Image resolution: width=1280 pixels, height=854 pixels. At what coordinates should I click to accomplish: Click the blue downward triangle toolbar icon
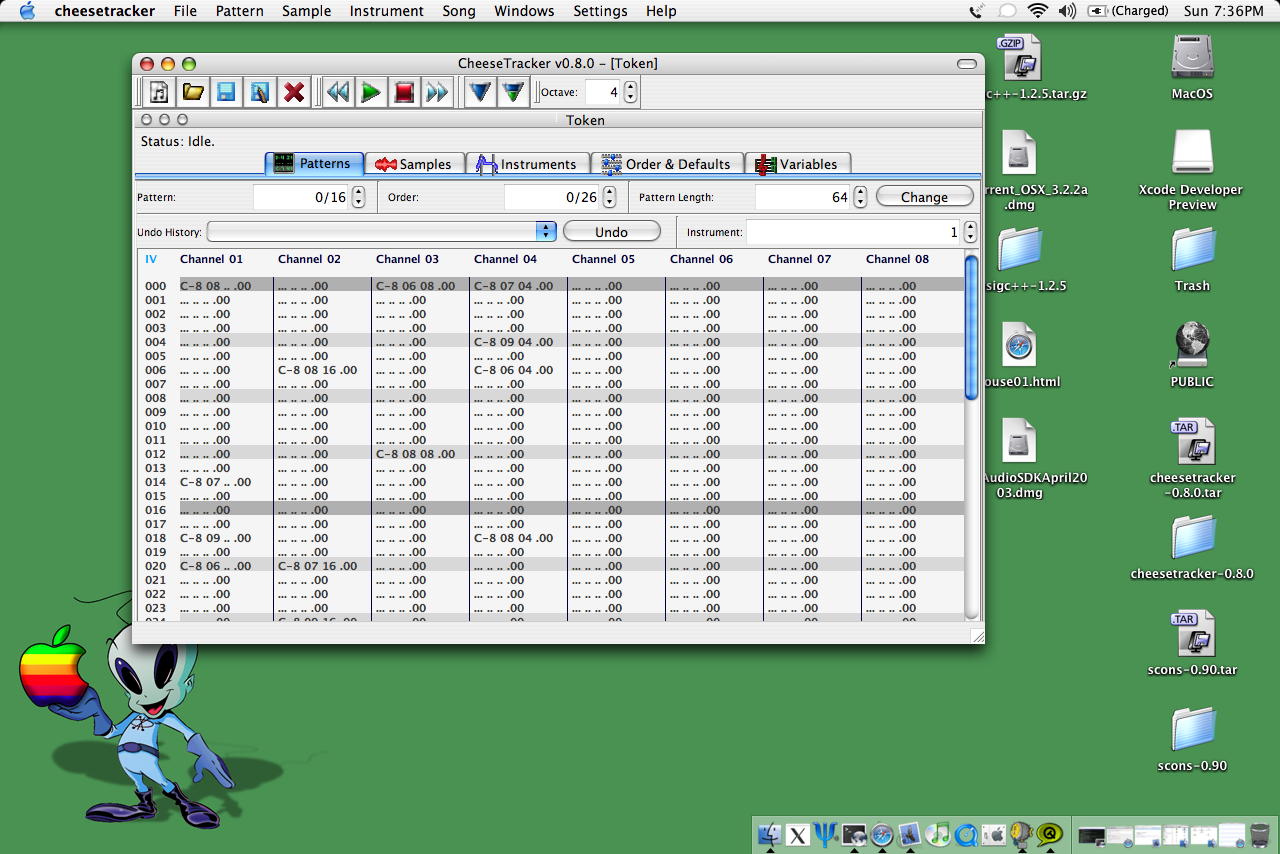481,92
